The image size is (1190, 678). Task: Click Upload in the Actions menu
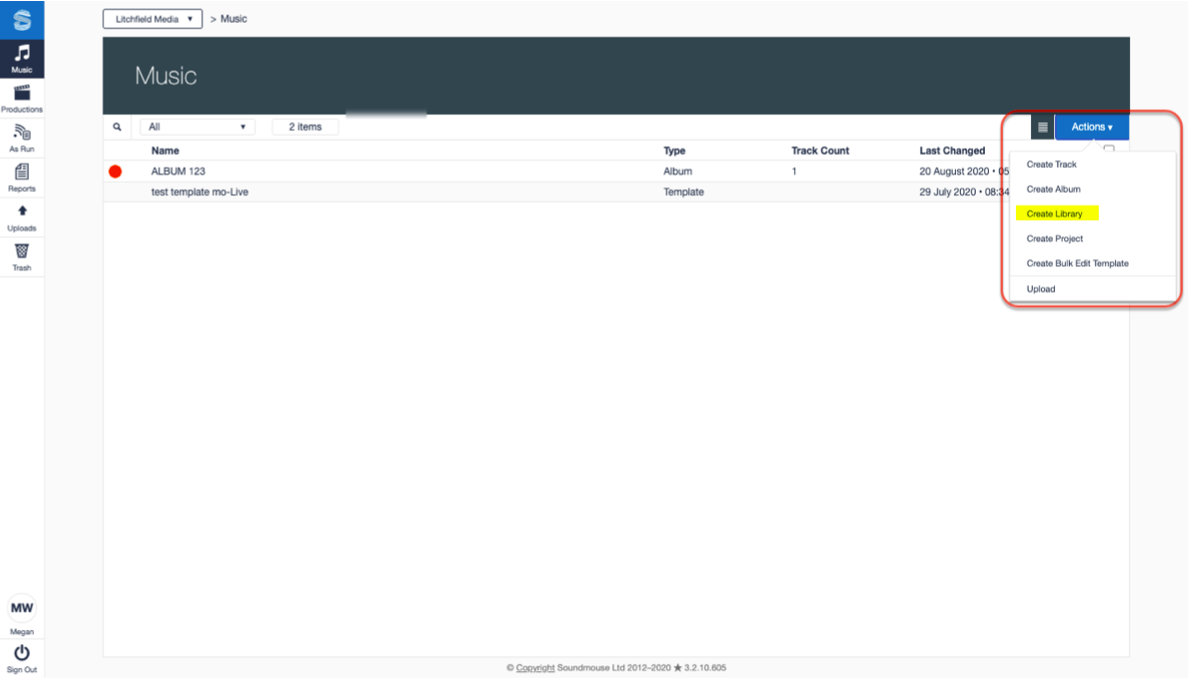[1040, 289]
